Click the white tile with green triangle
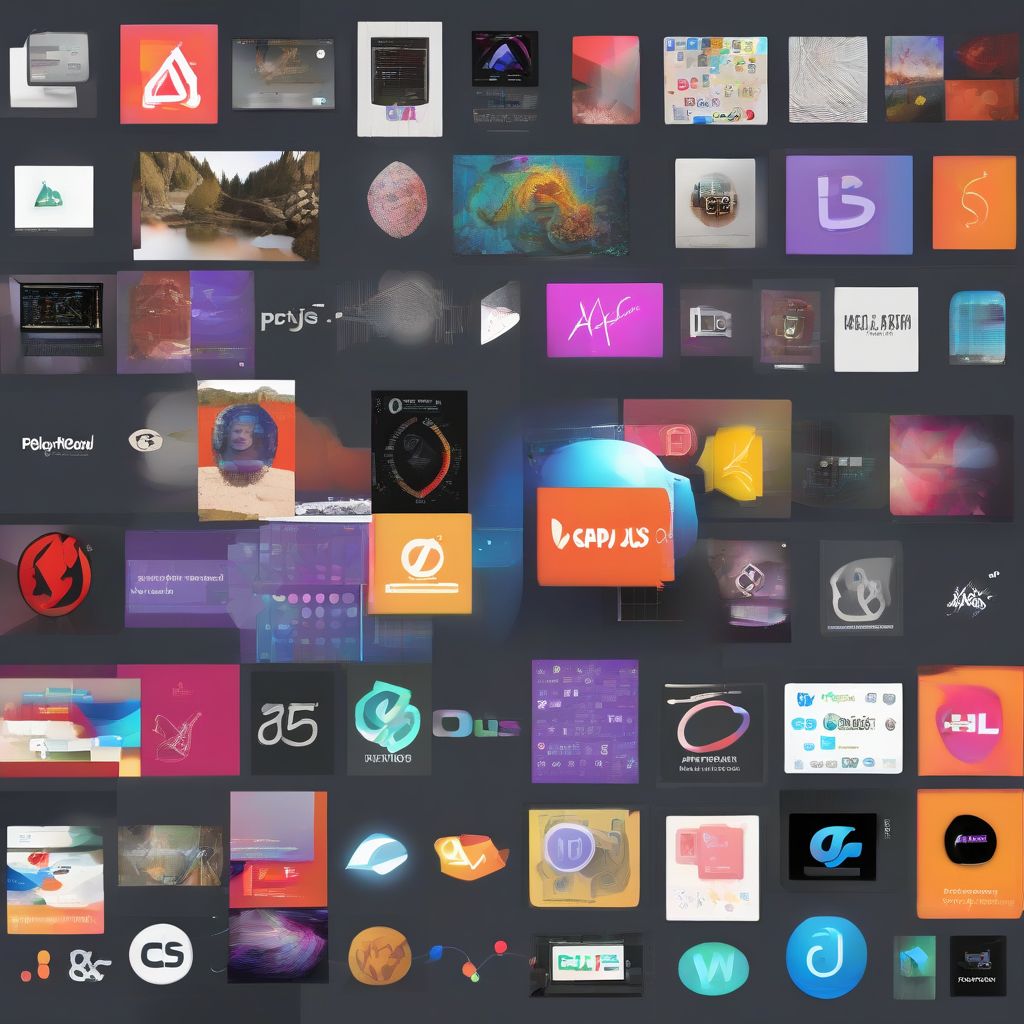The height and width of the screenshot is (1024, 1024). click(54, 197)
